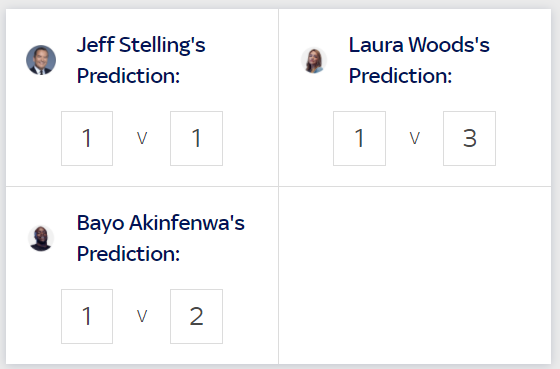Select Bayo Akinfenwa's home score box showing 1
This screenshot has width=560, height=369.
pyautogui.click(x=87, y=316)
